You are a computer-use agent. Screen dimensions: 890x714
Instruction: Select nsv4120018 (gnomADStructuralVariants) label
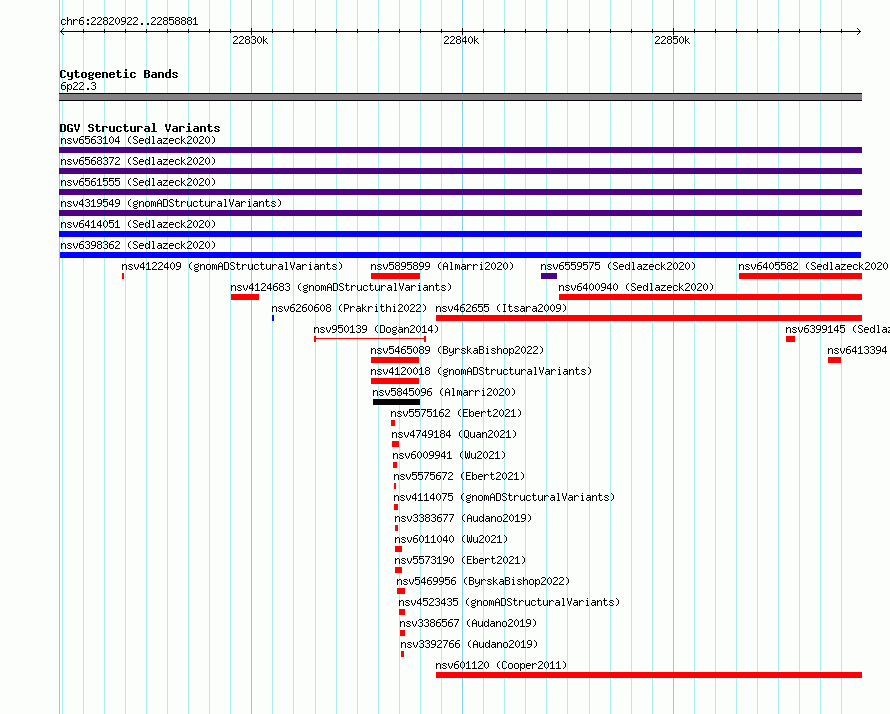481,371
